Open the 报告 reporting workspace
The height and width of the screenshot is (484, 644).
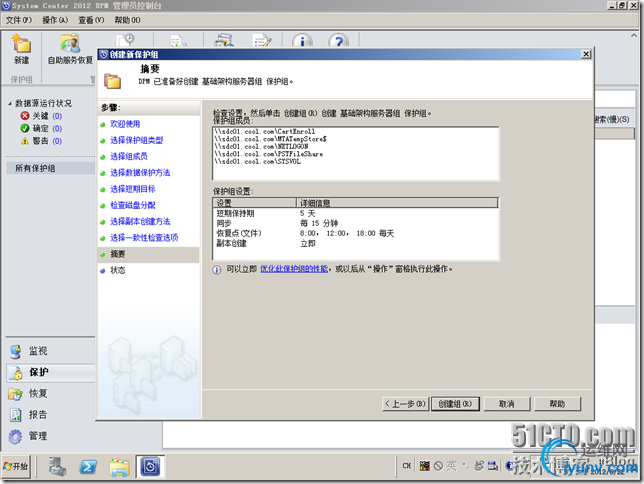[51, 415]
